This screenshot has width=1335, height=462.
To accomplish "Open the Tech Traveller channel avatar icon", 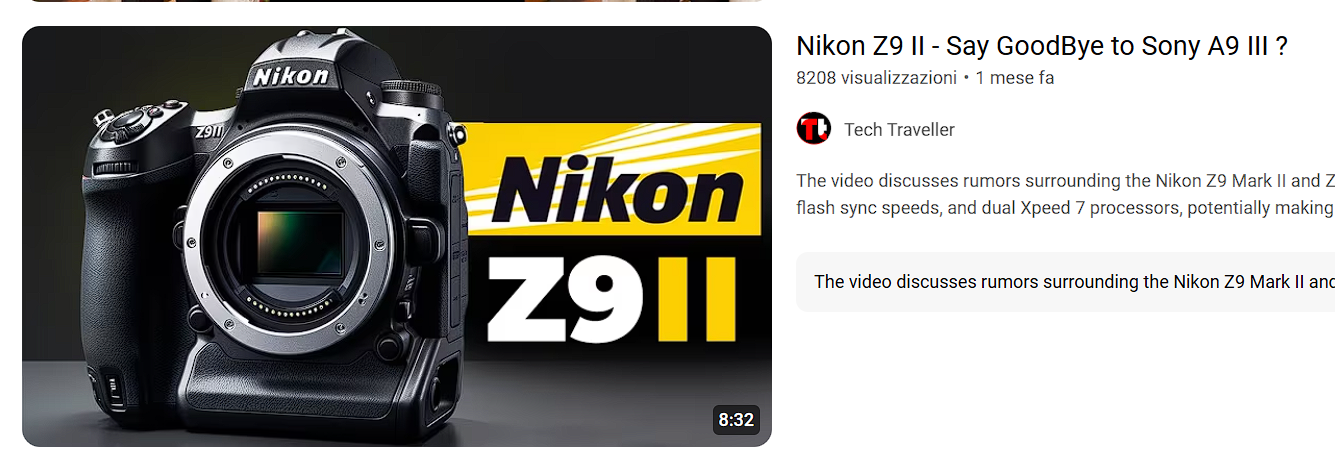I will coord(813,129).
